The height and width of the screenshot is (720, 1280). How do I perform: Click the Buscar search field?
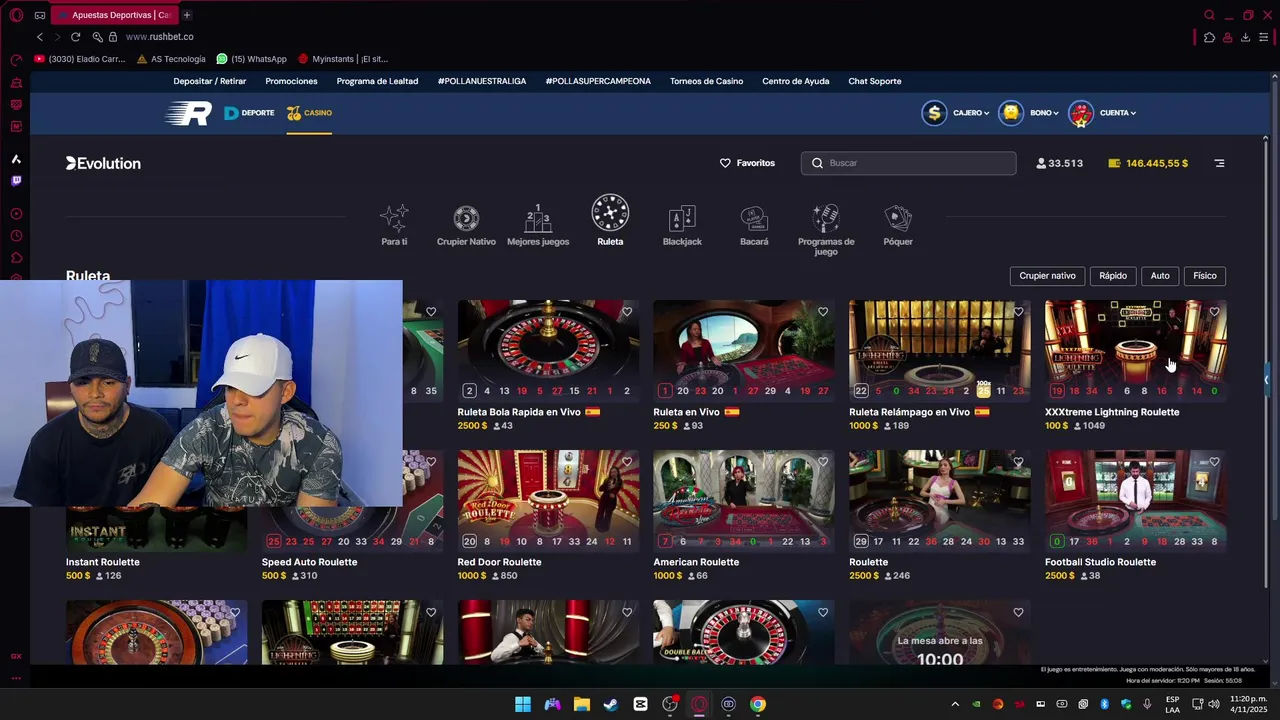(908, 163)
